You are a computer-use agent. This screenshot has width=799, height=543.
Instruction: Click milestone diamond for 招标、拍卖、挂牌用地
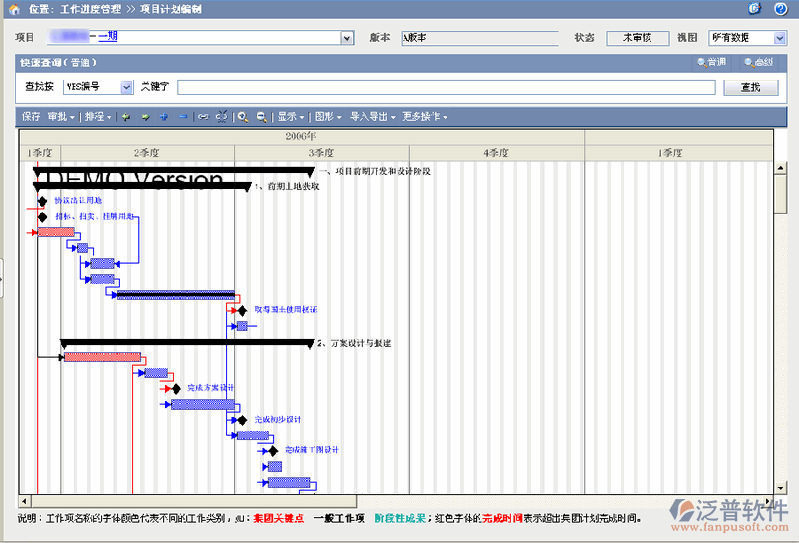coord(42,217)
